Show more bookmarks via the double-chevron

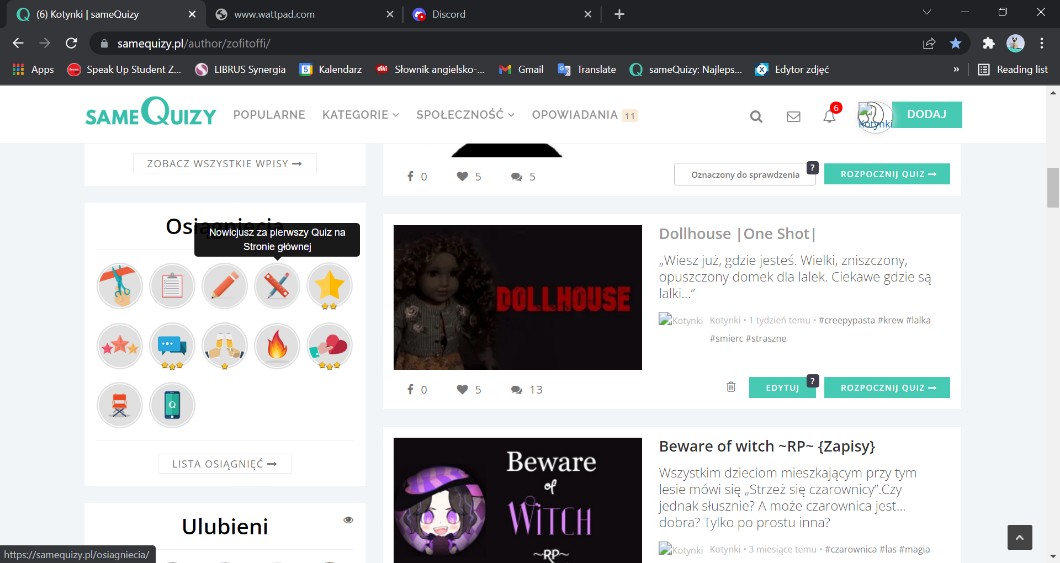(x=956, y=70)
